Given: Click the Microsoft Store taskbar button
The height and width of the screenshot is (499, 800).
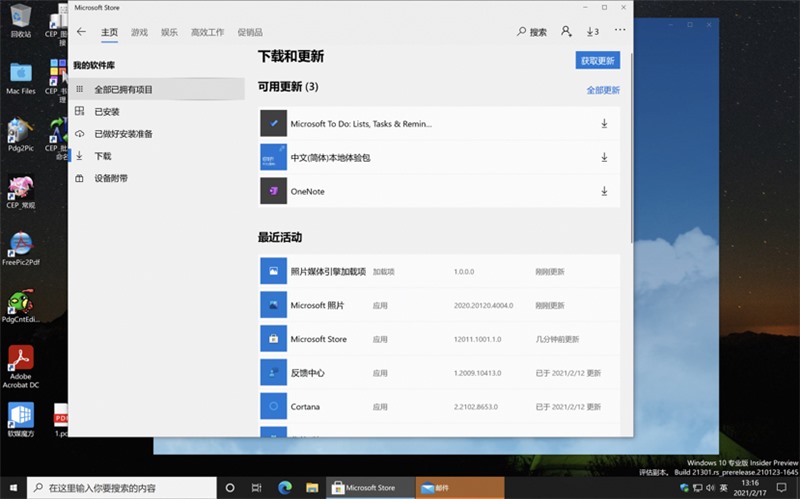Looking at the screenshot, I should (370, 488).
